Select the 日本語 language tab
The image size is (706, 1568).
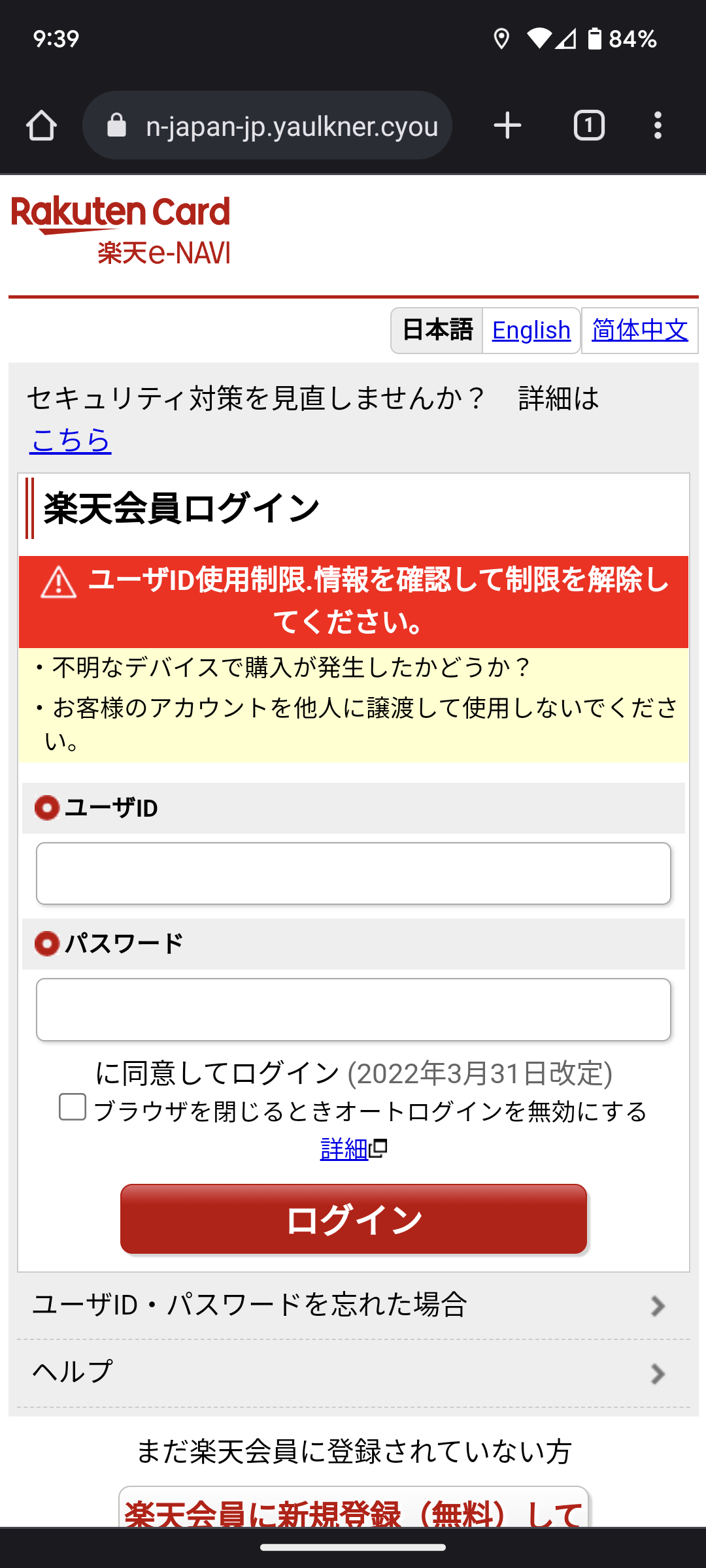(x=437, y=331)
